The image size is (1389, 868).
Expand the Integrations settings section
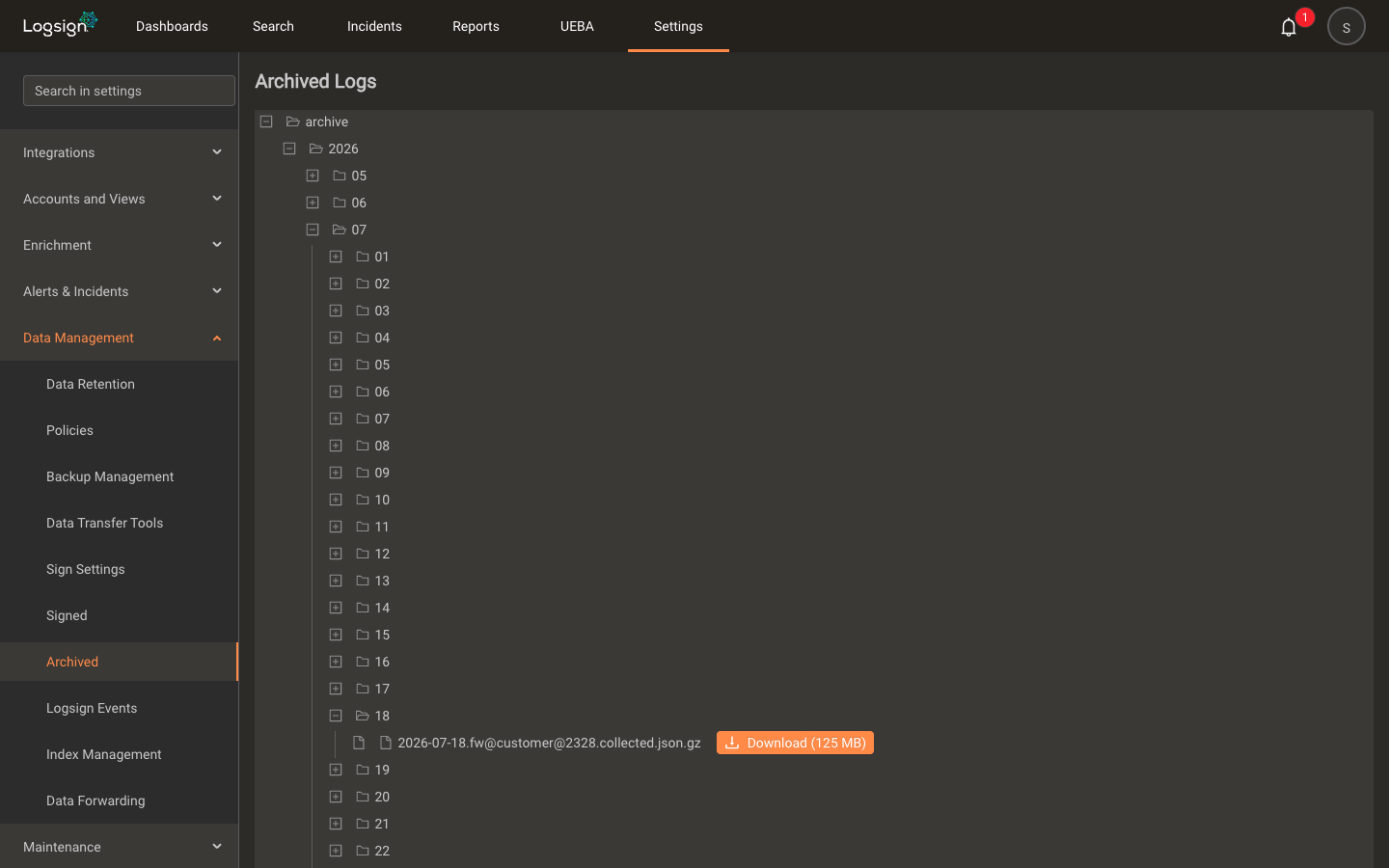(120, 152)
